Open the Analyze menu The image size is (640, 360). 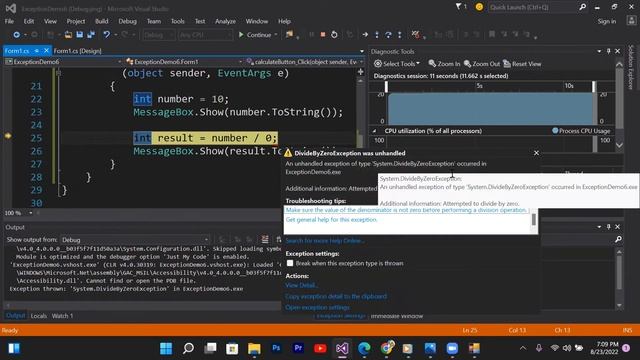coord(225,21)
